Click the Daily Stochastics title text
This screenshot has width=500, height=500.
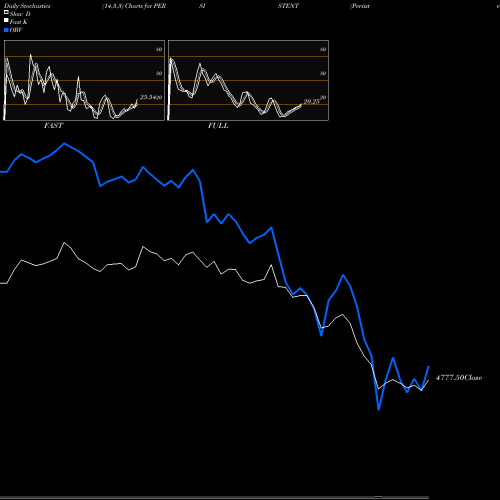pyautogui.click(x=27, y=6)
